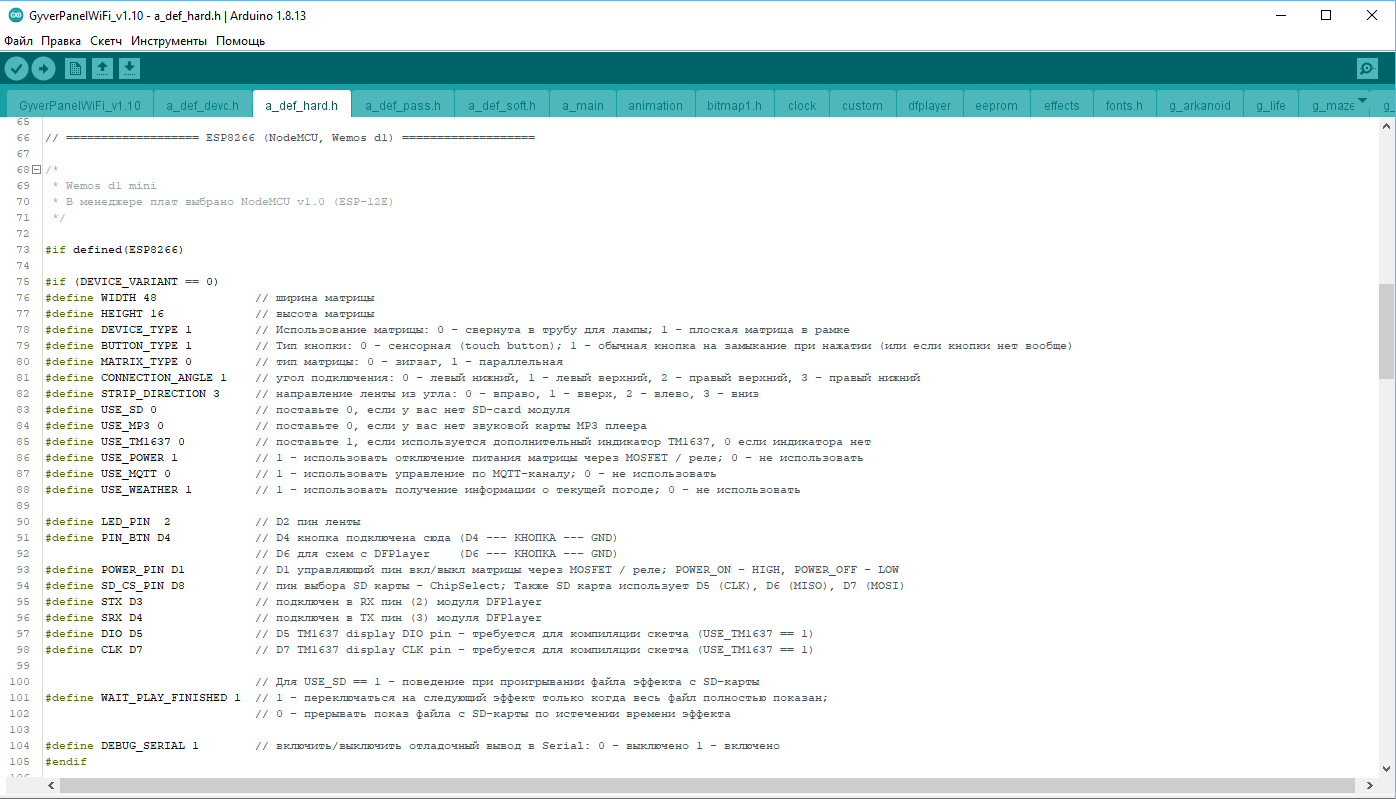Switch to the a_main tab

pyautogui.click(x=583, y=105)
